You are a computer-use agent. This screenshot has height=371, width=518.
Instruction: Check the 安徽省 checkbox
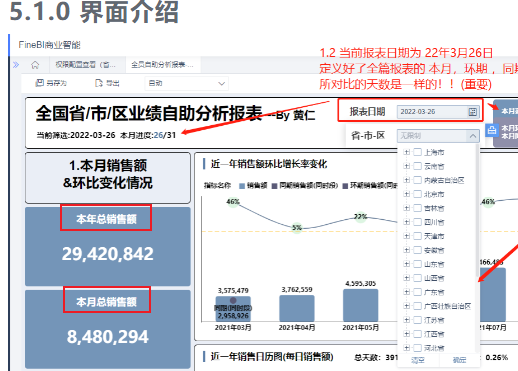tap(417, 250)
